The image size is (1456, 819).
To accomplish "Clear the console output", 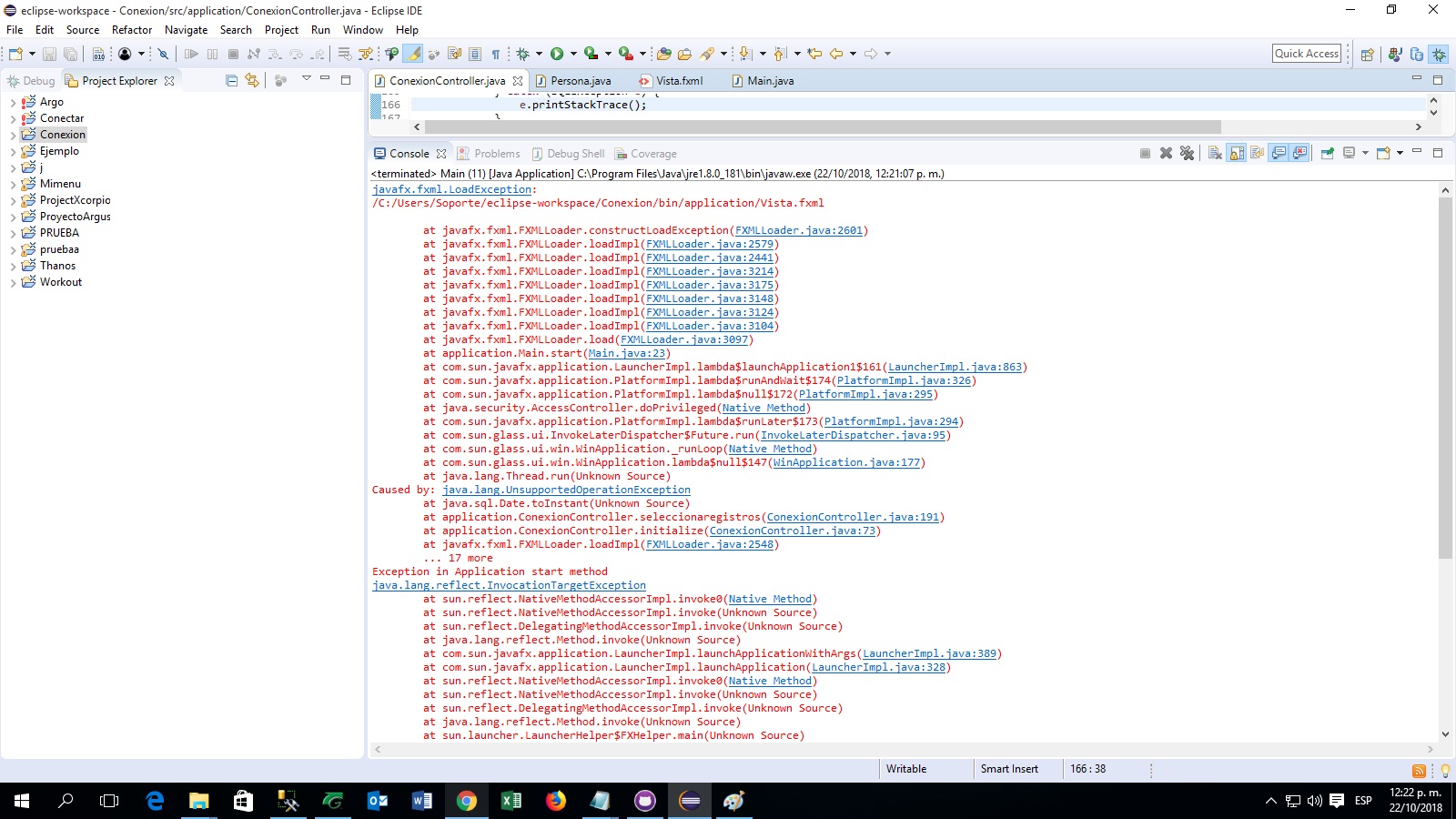I will click(x=1215, y=153).
